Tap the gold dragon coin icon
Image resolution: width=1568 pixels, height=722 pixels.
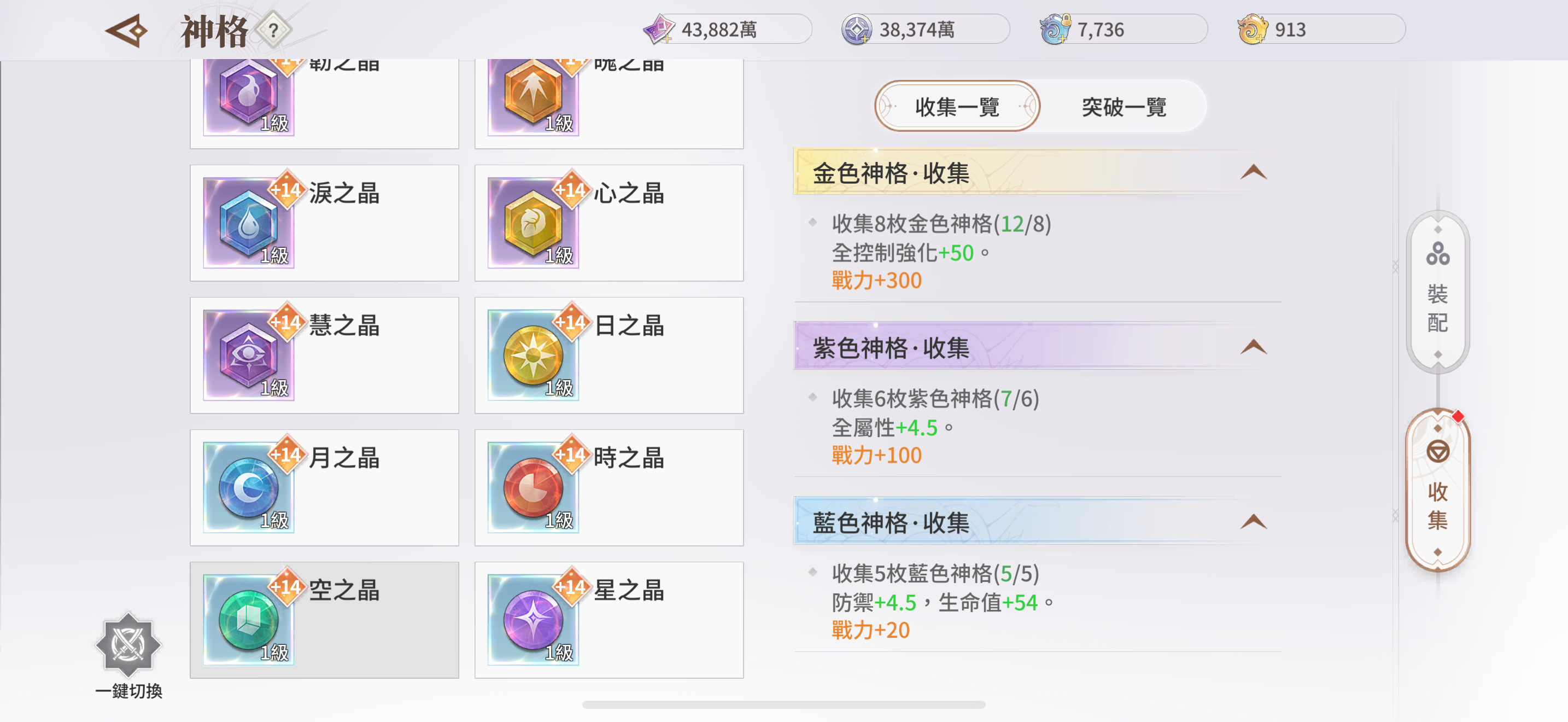(1252, 29)
